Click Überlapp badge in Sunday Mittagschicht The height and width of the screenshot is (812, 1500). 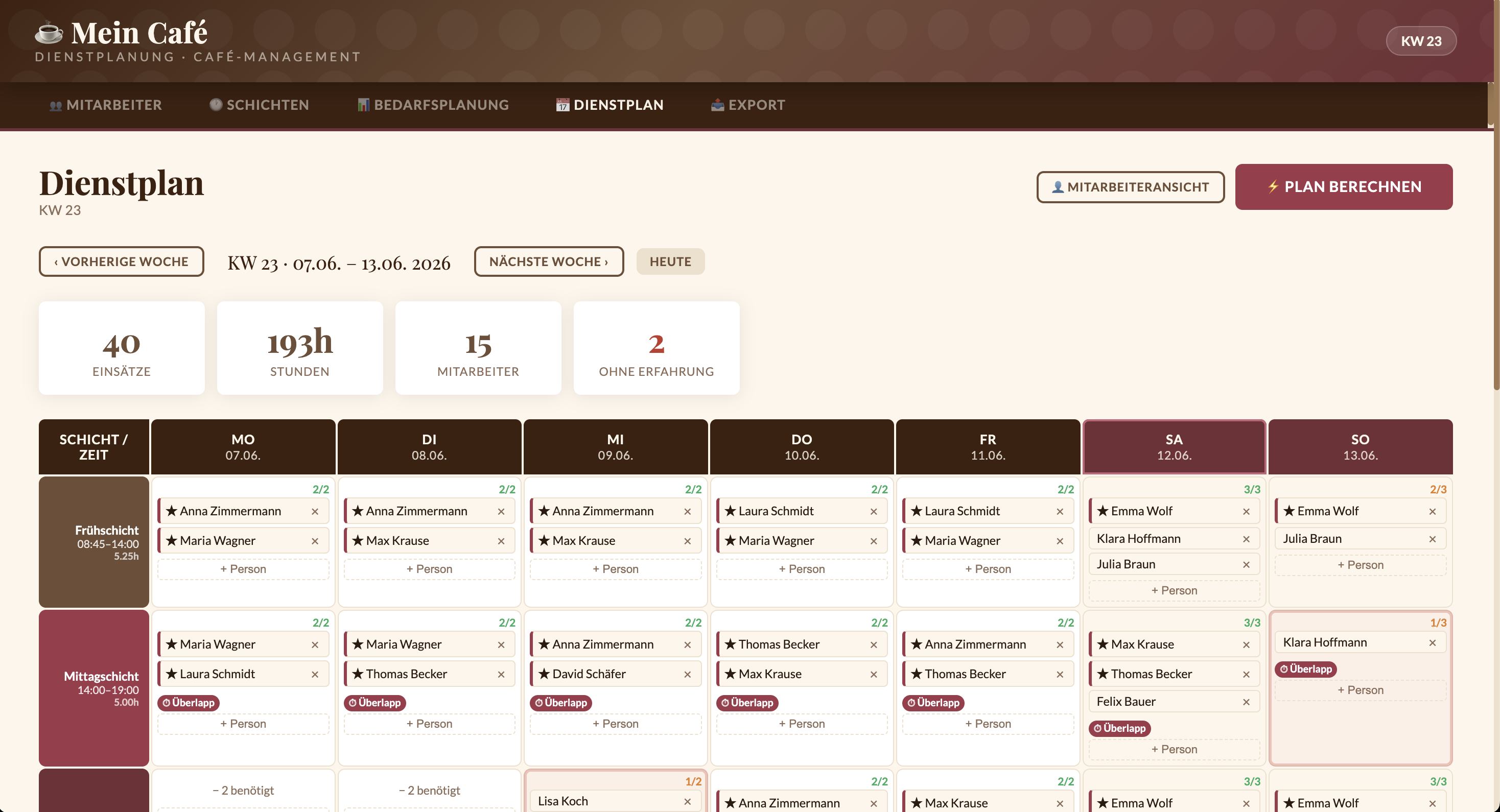pyautogui.click(x=1305, y=669)
